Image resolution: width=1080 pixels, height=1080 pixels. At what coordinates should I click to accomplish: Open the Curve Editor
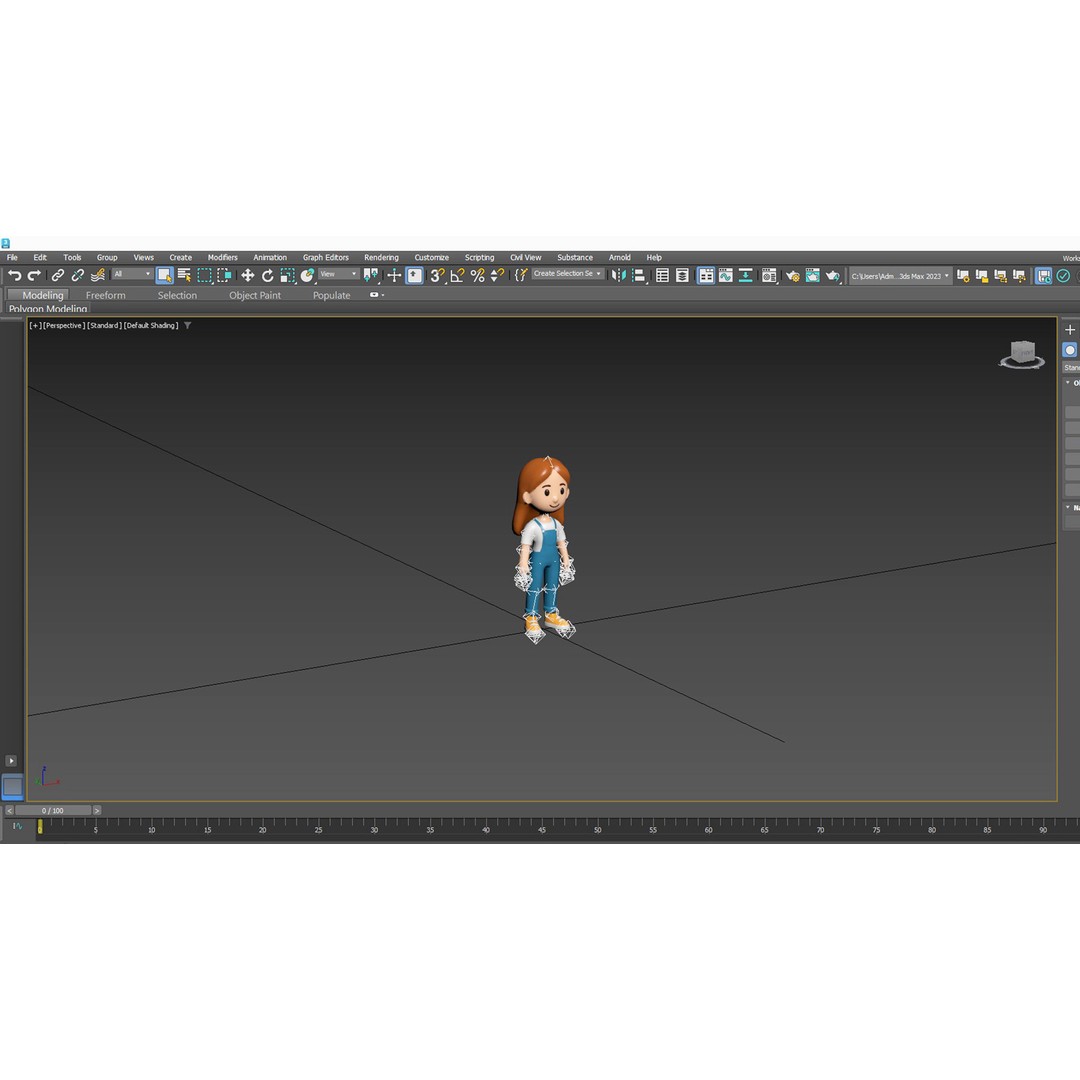point(725,275)
